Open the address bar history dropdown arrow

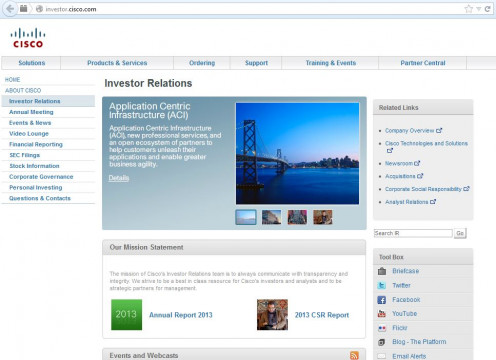(x=478, y=9)
